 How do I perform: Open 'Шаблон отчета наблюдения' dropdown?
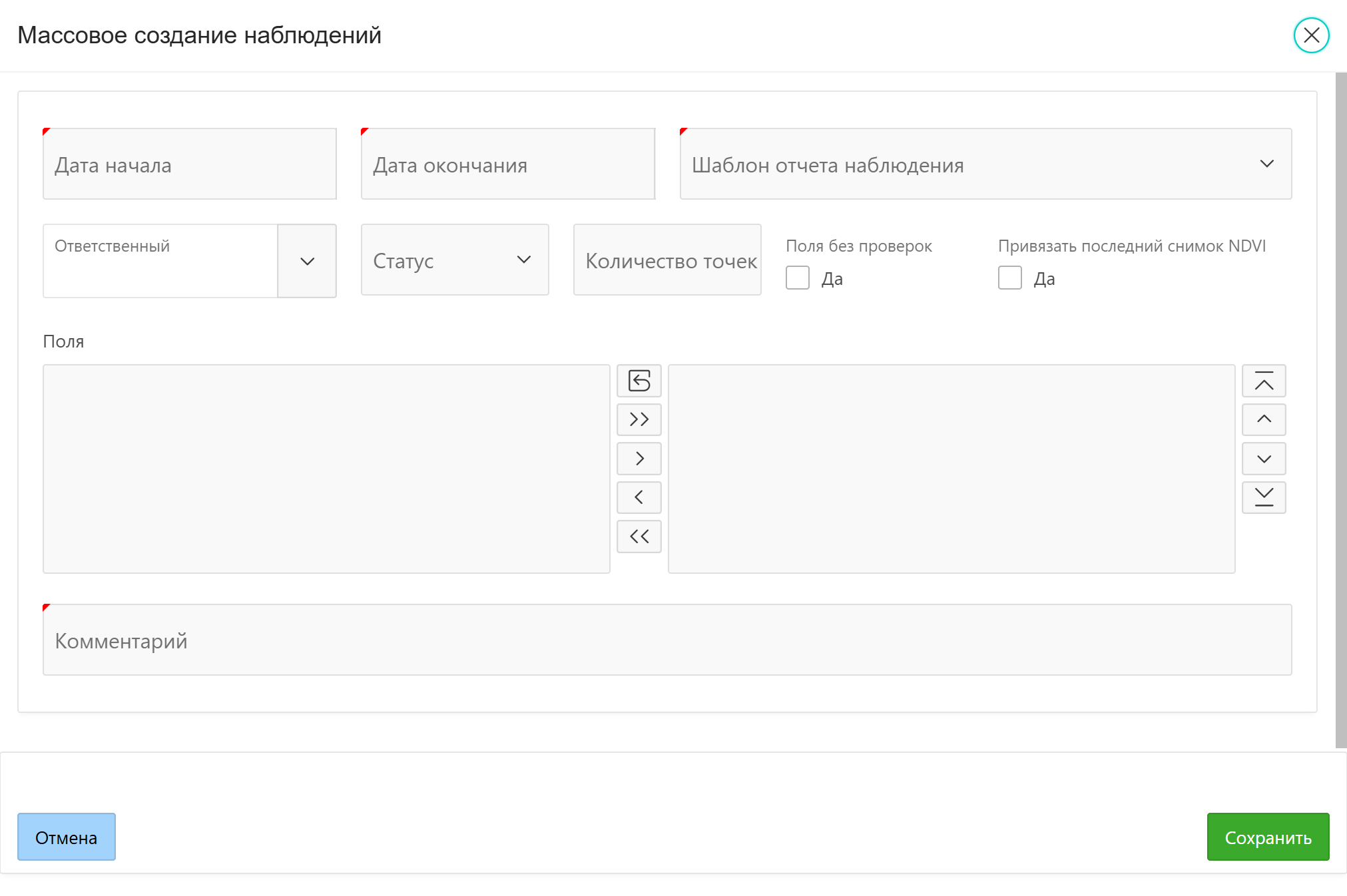pyautogui.click(x=985, y=164)
